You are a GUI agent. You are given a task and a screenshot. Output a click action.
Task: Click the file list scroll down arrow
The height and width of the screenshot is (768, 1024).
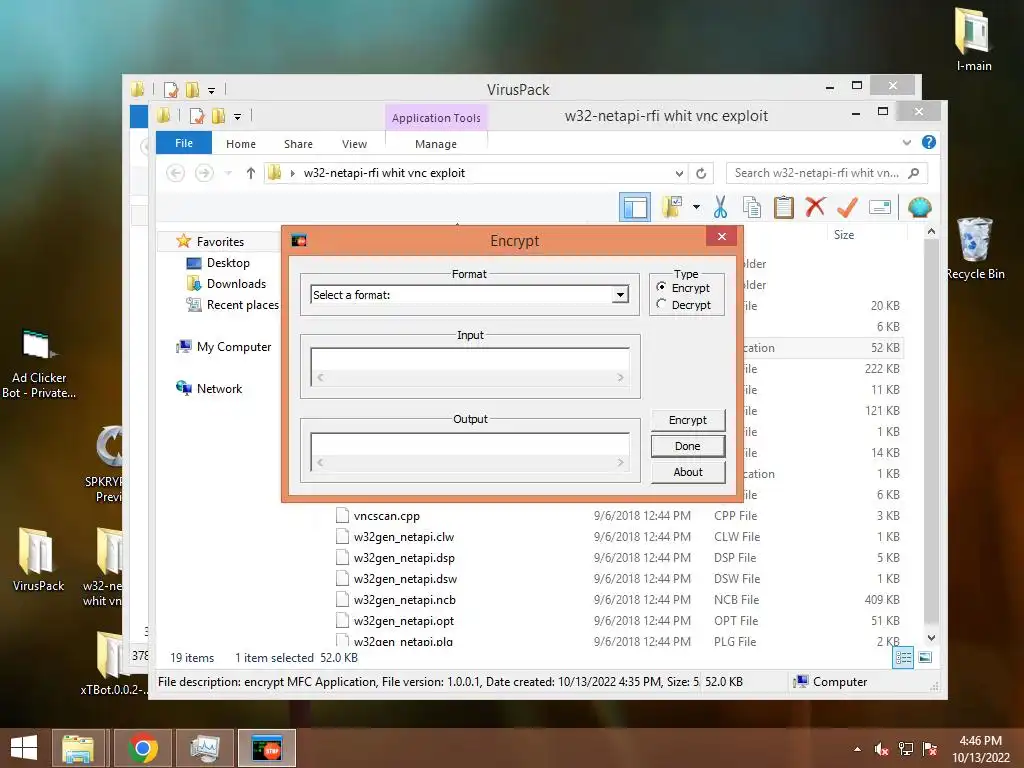931,637
